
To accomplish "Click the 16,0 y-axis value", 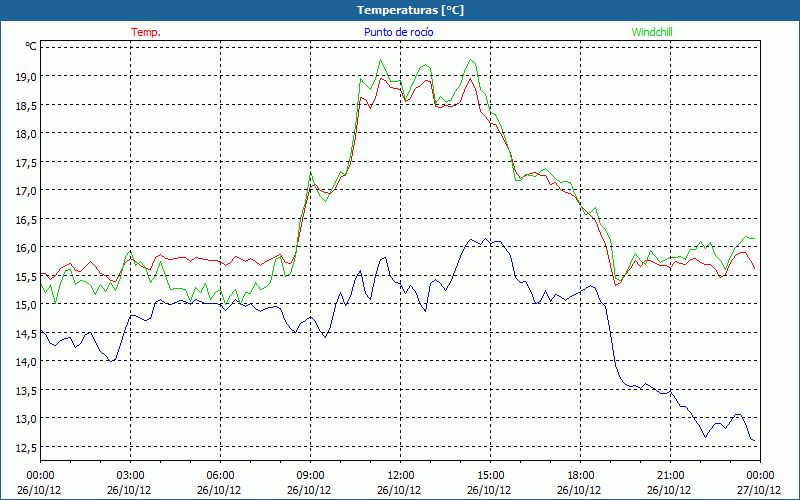I will tap(28, 248).
